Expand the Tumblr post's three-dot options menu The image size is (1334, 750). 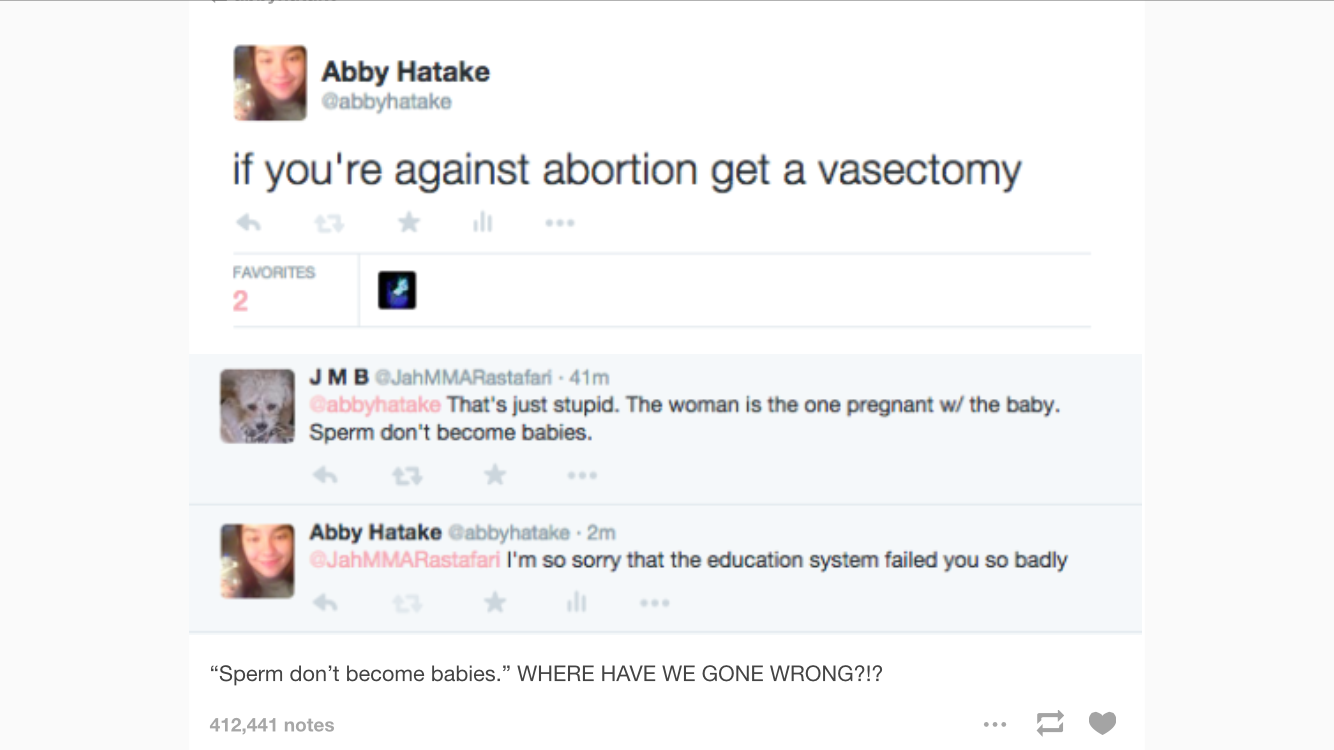995,723
